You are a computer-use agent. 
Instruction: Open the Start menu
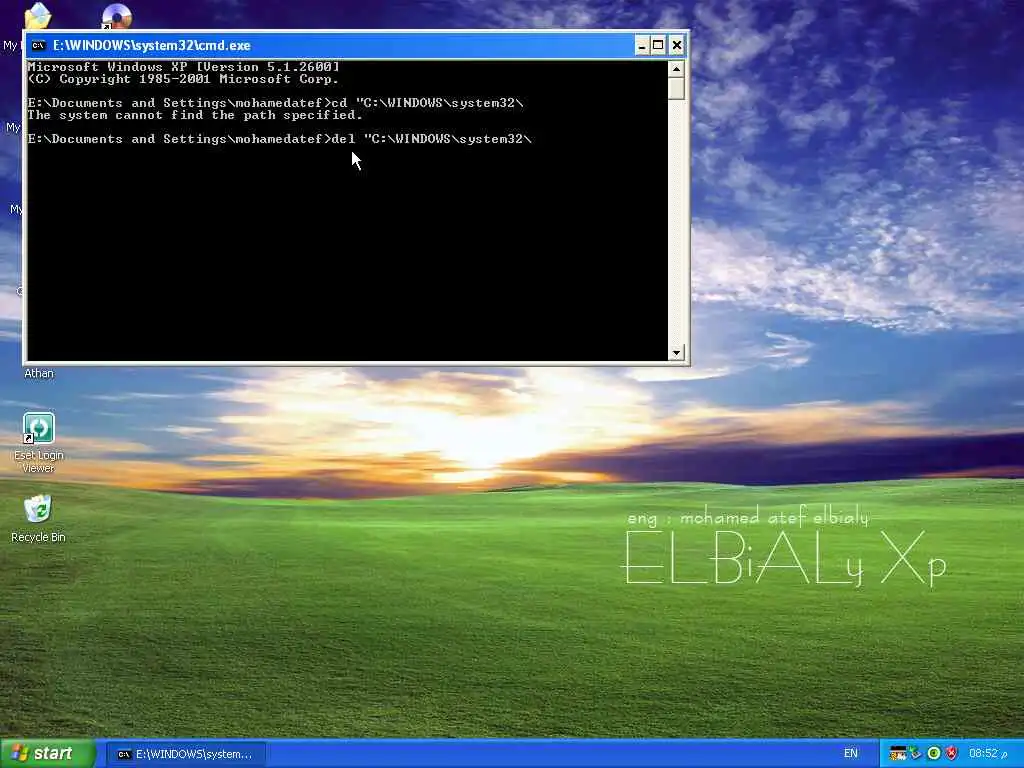(48, 754)
